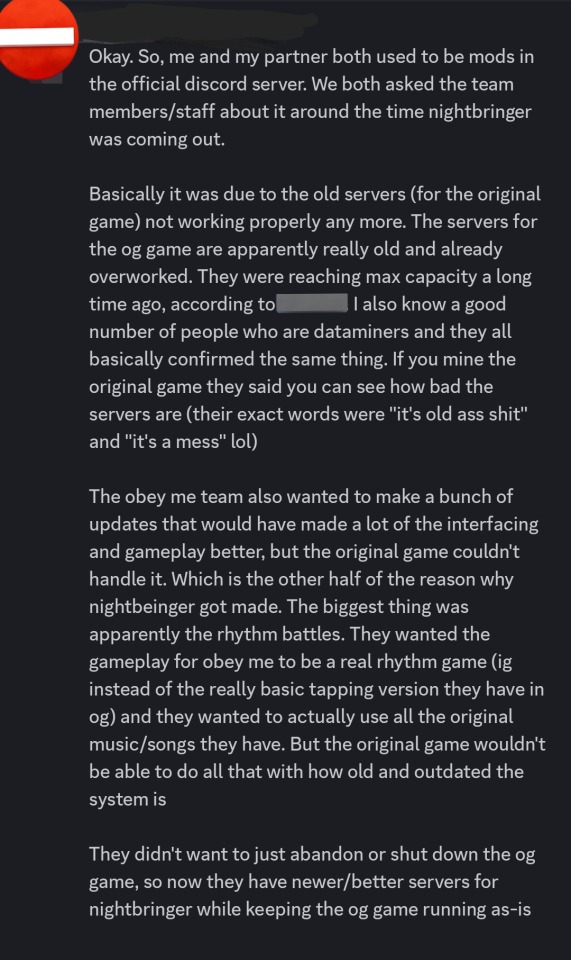Select the final line ending 'running as-is'
The width and height of the screenshot is (571, 960).
click(310, 909)
